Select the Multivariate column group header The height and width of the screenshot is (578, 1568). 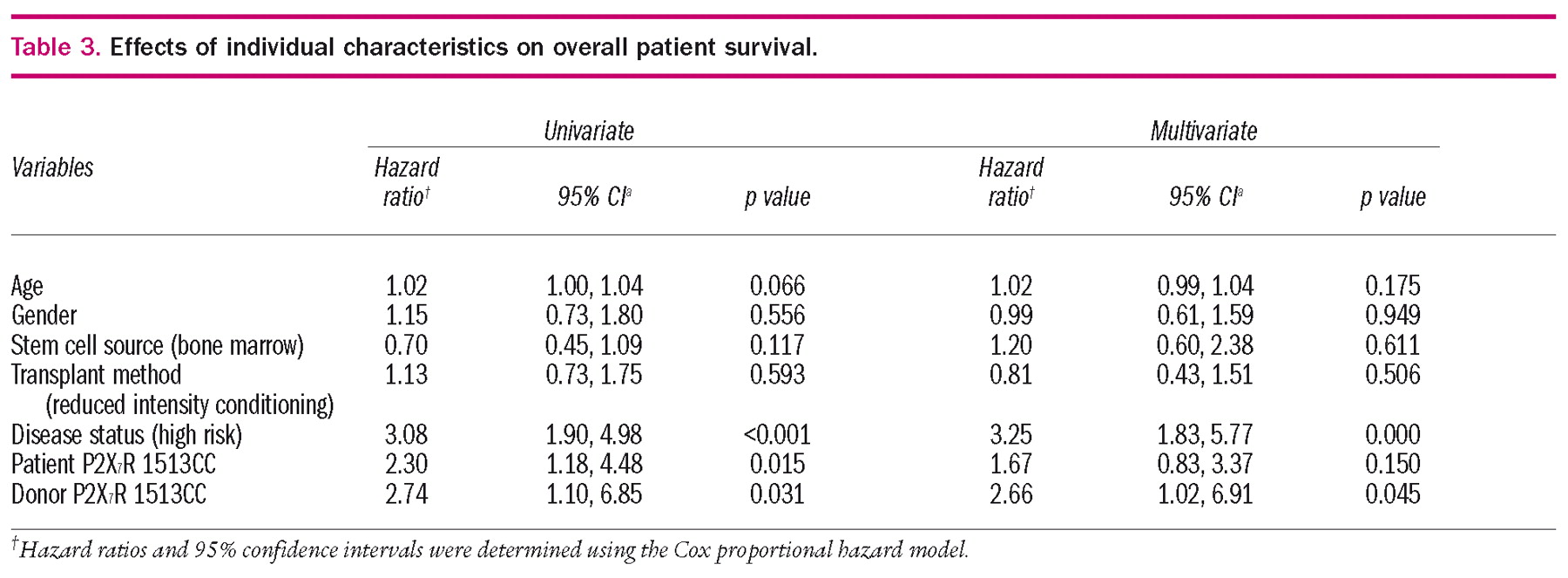(1203, 132)
